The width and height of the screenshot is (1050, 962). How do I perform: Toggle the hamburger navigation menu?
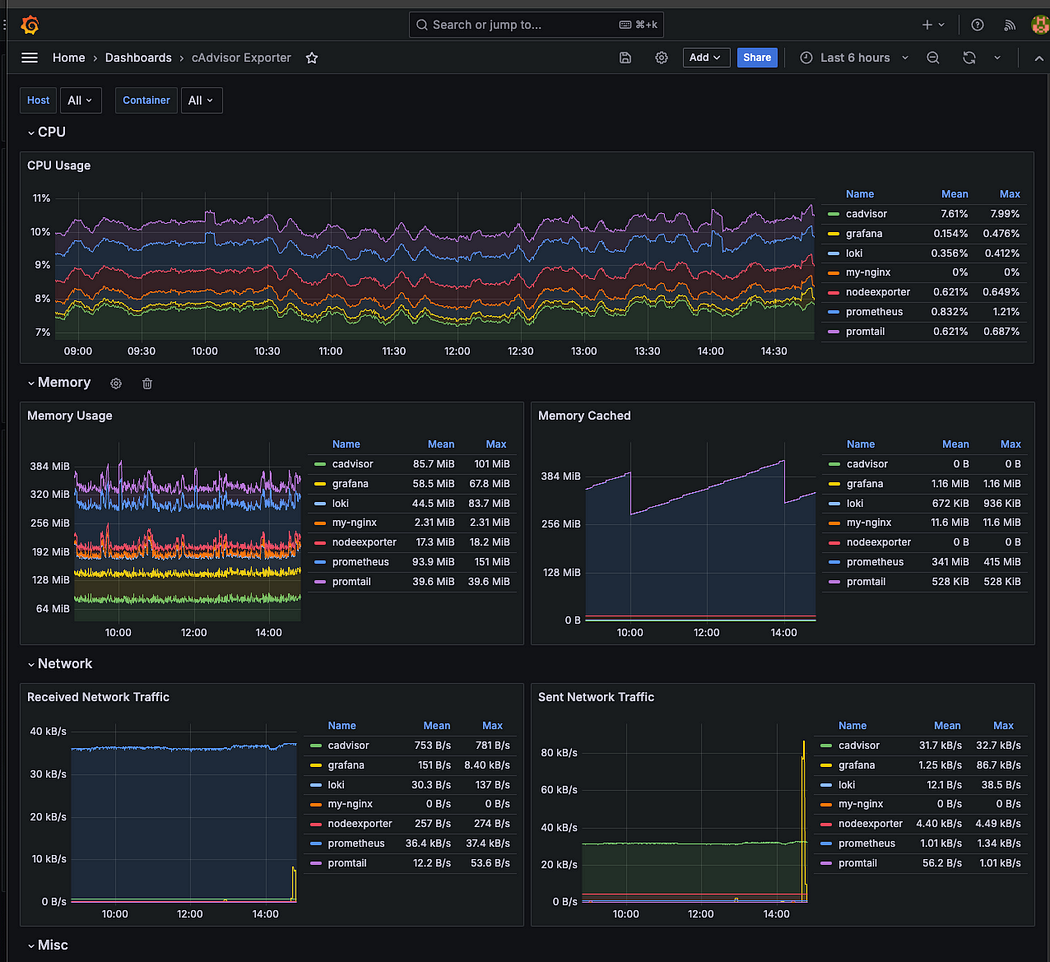(x=29, y=58)
